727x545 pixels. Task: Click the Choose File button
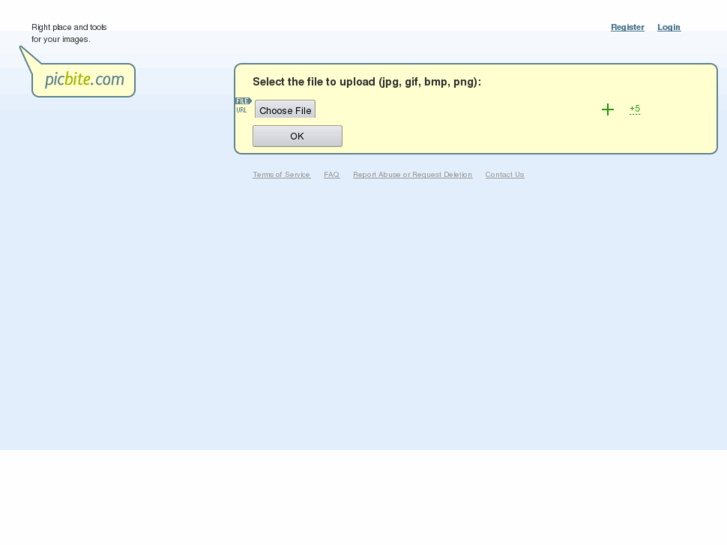point(285,110)
